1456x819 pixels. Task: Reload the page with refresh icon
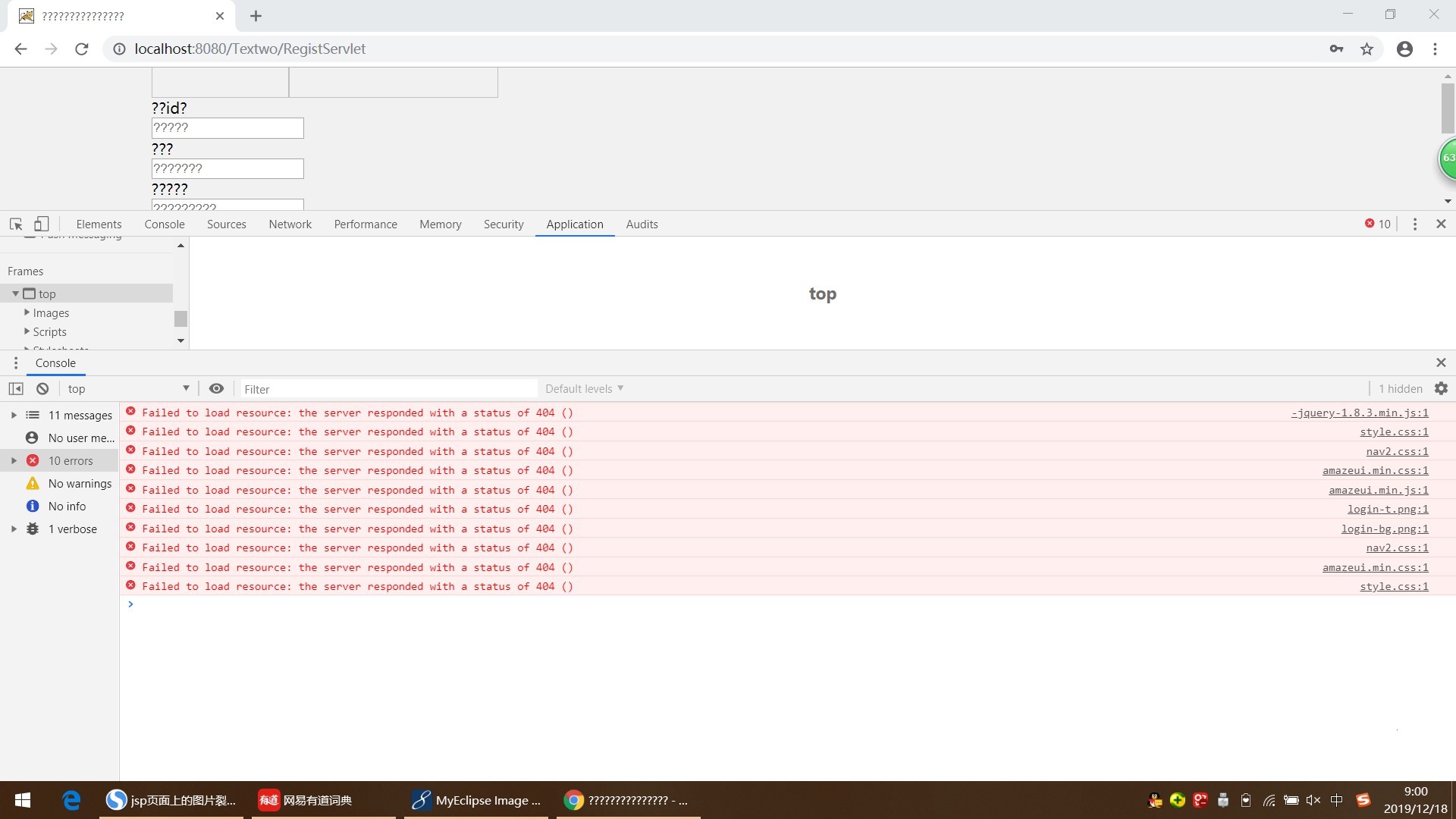(x=82, y=49)
